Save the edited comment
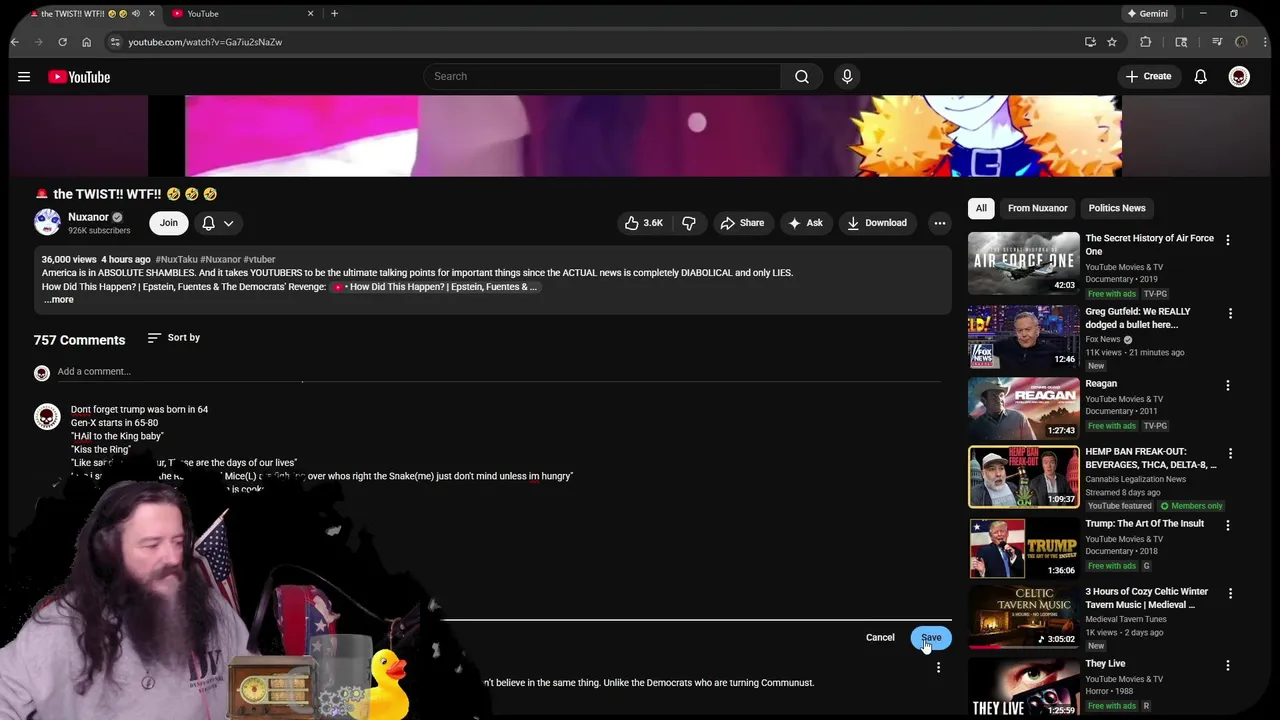 click(x=931, y=638)
